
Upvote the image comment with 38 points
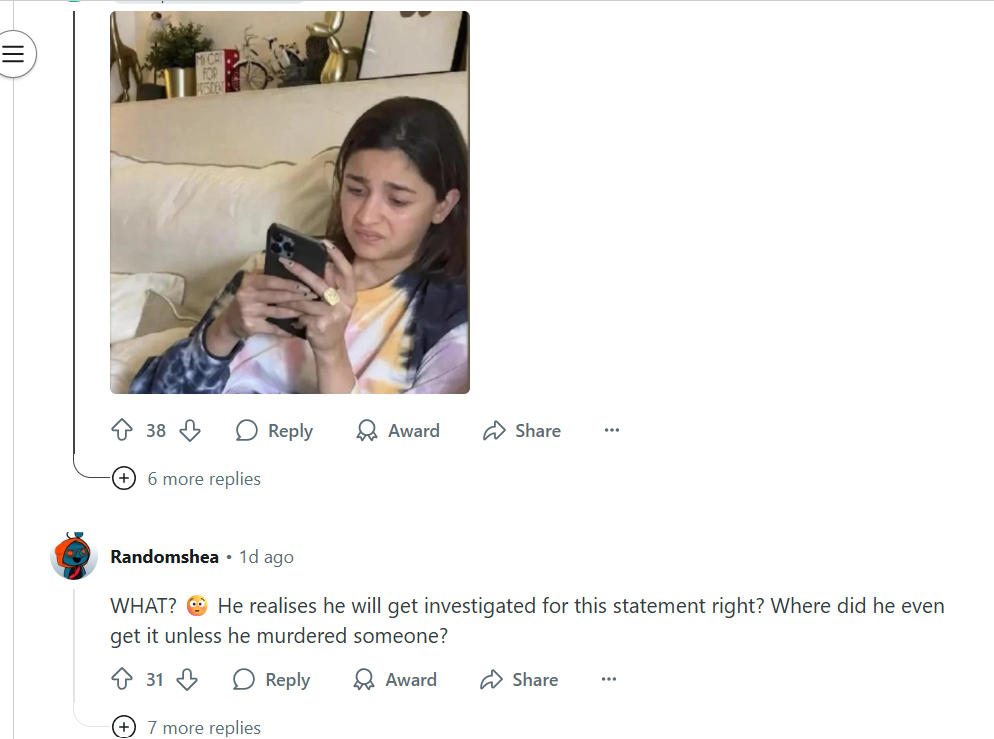[x=122, y=431]
